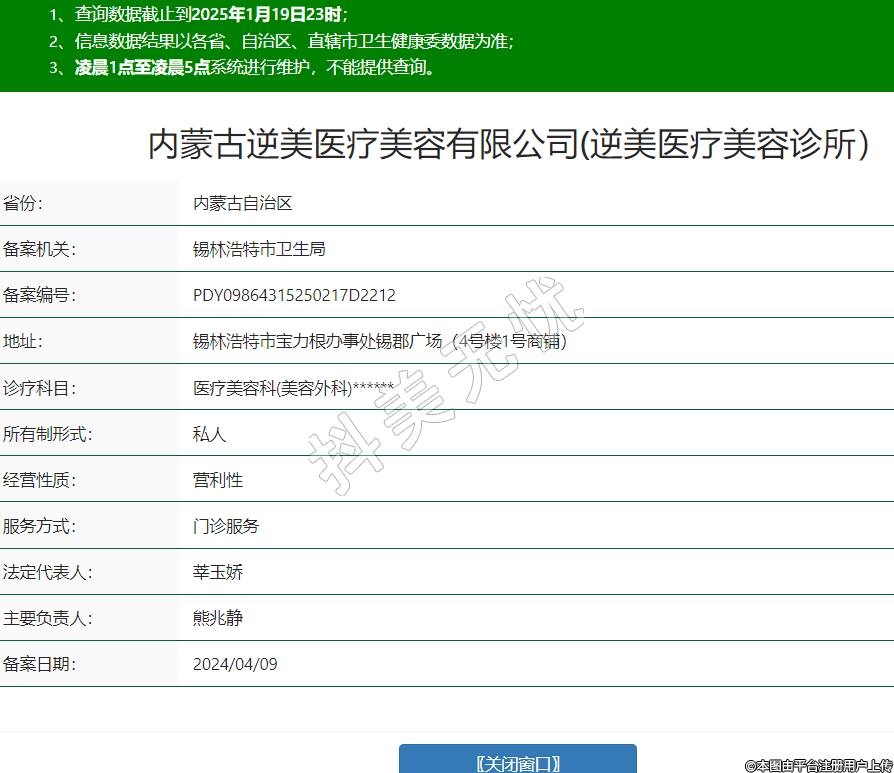Click the maintenance notice 凌晨1点至凌晨5点
This screenshot has height=773, width=894.
pyautogui.click(x=142, y=68)
